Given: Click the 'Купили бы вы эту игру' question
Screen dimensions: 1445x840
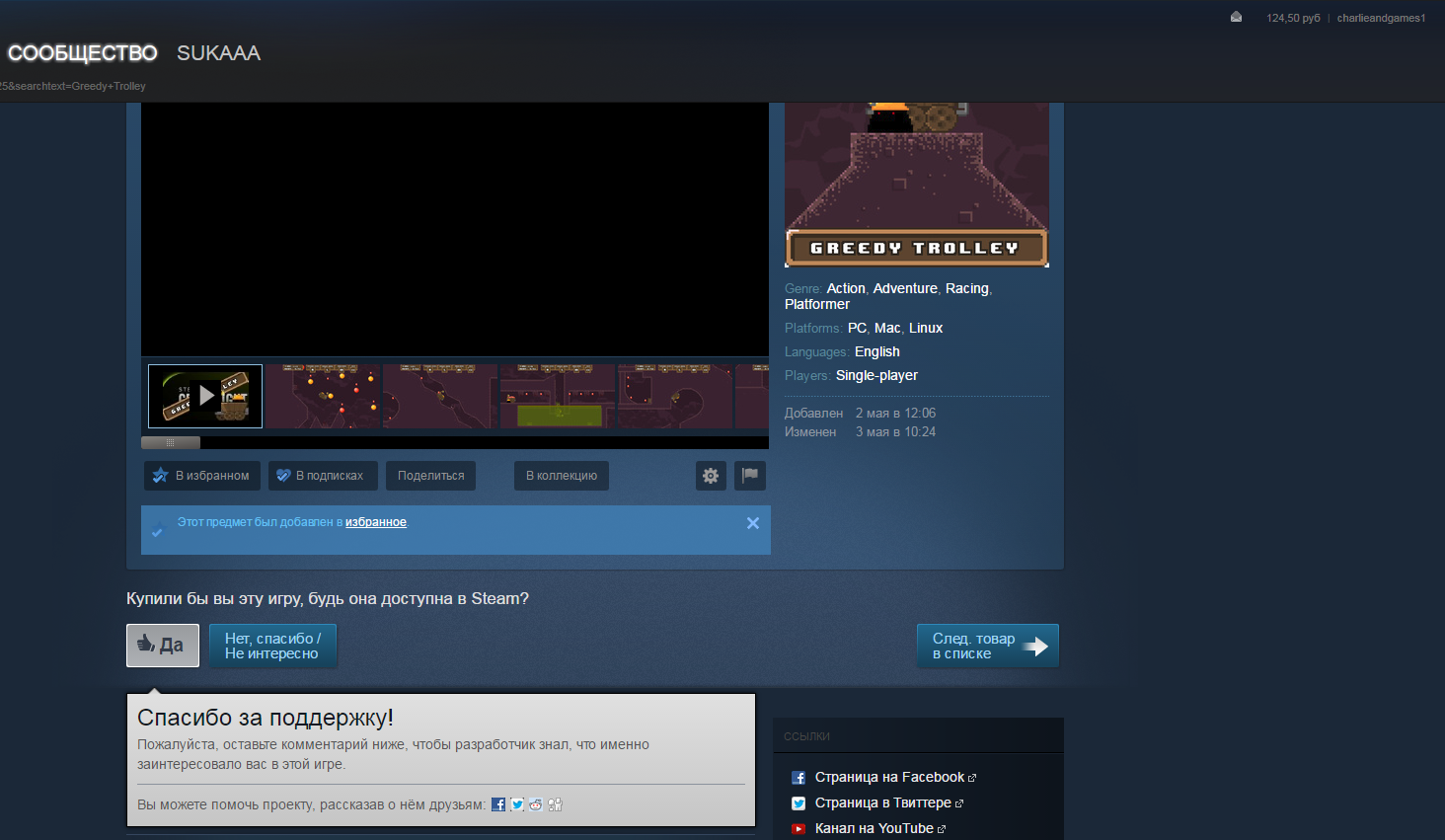Looking at the screenshot, I should point(328,598).
